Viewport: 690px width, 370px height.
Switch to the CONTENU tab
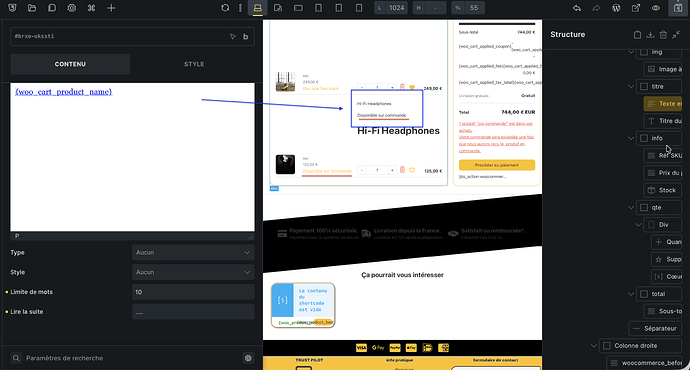70,64
